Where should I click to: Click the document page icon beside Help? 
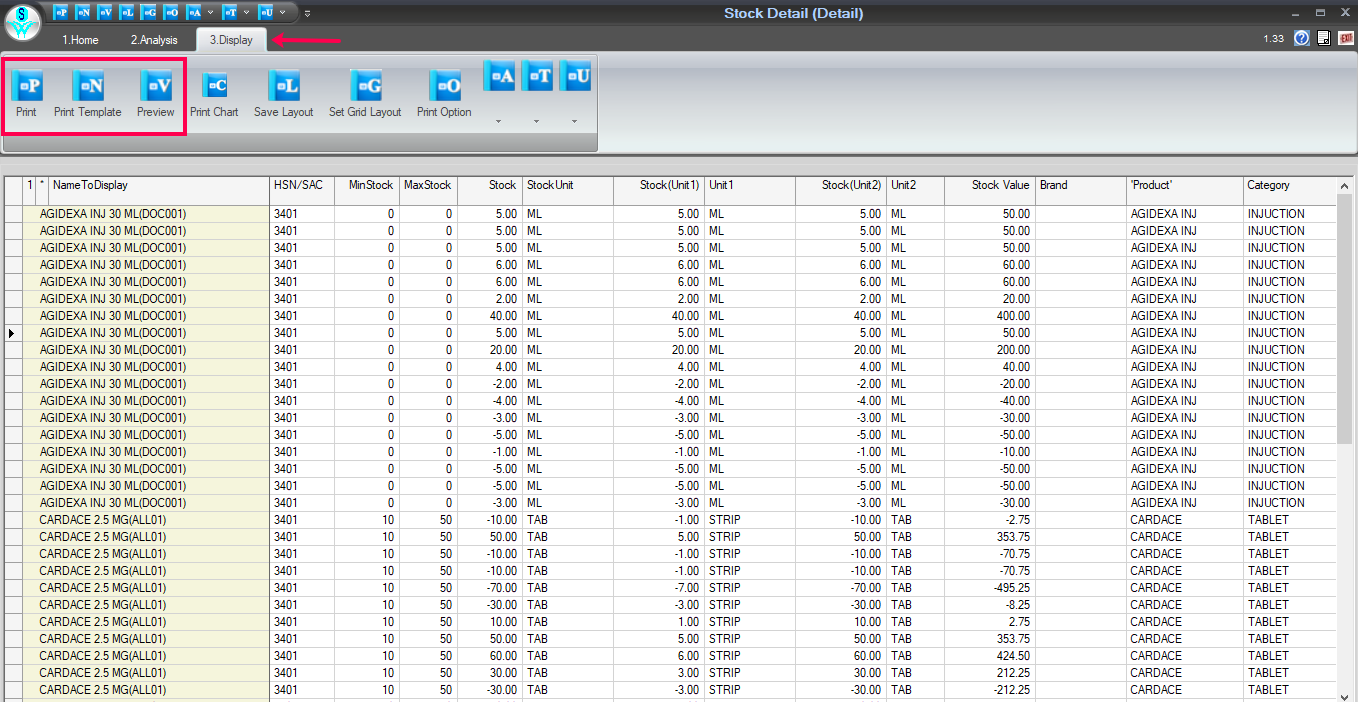pos(1323,38)
